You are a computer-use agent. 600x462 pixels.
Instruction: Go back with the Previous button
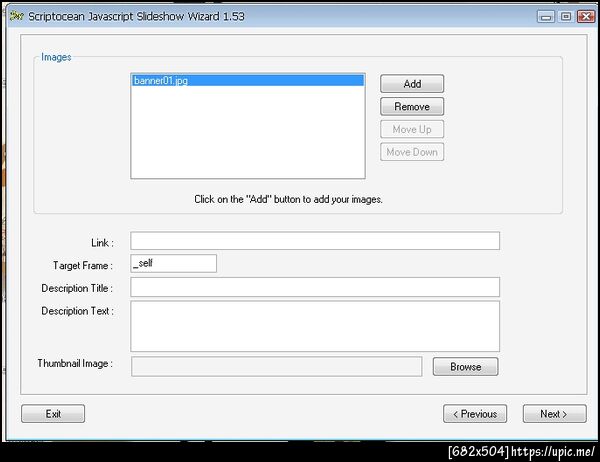(475, 414)
